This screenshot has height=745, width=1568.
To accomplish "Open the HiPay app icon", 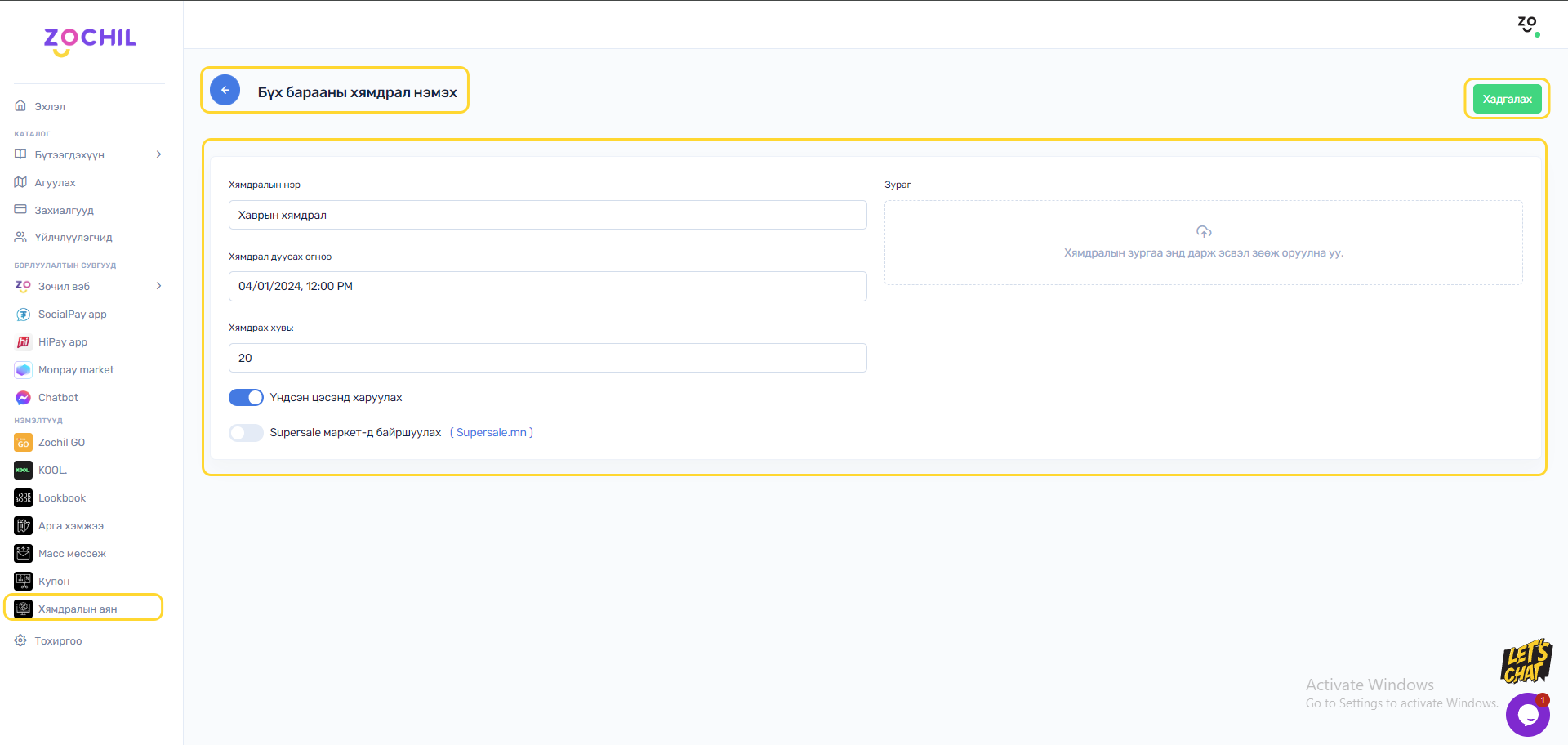I will pyautogui.click(x=23, y=342).
